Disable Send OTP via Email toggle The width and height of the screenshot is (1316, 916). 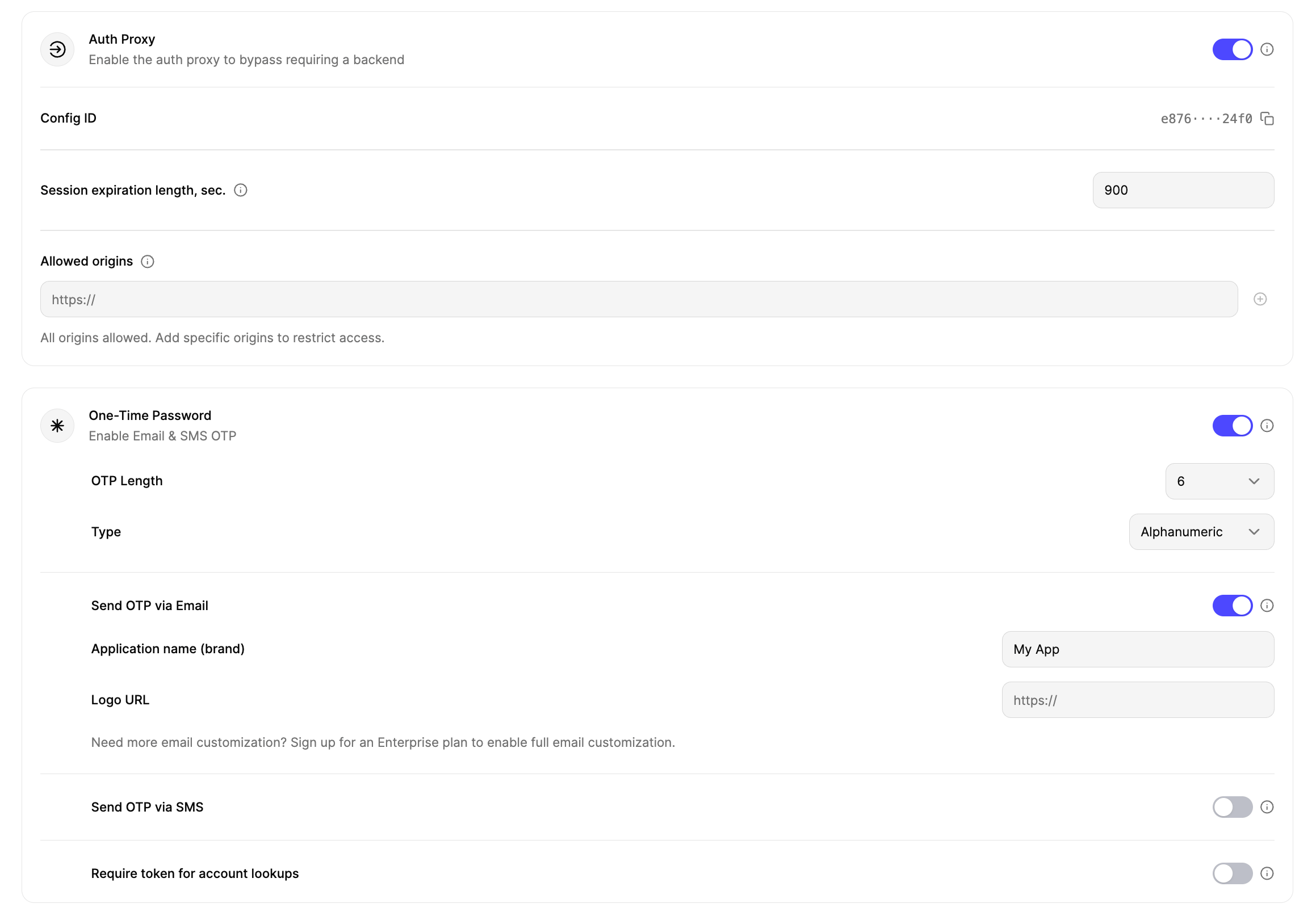click(x=1233, y=606)
